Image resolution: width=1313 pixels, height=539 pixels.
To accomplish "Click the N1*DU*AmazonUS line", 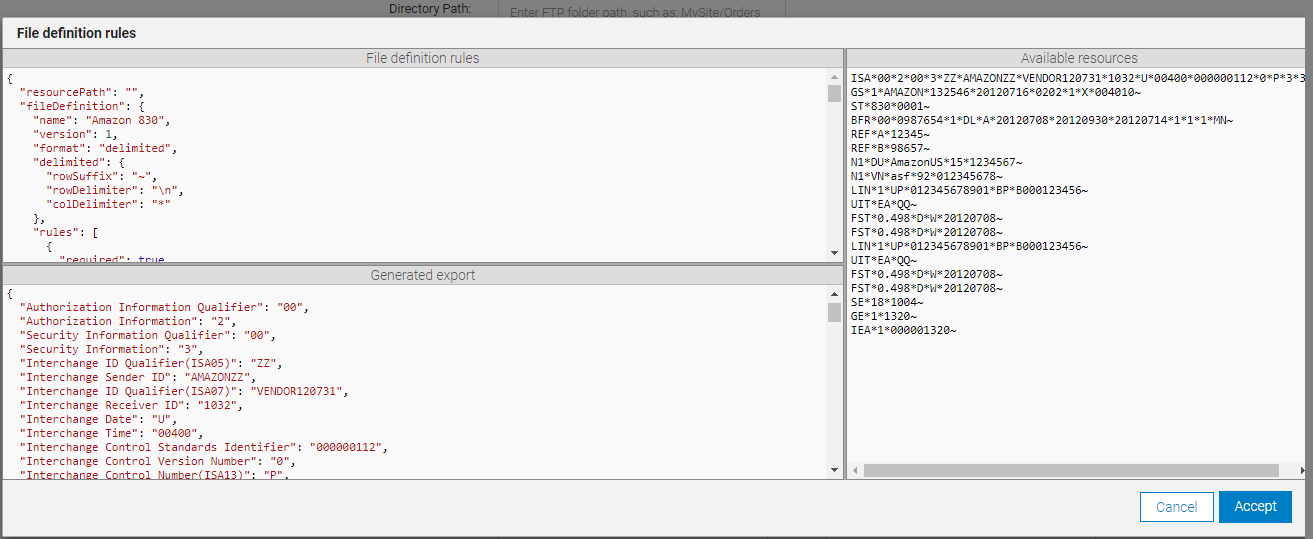I will 937,162.
